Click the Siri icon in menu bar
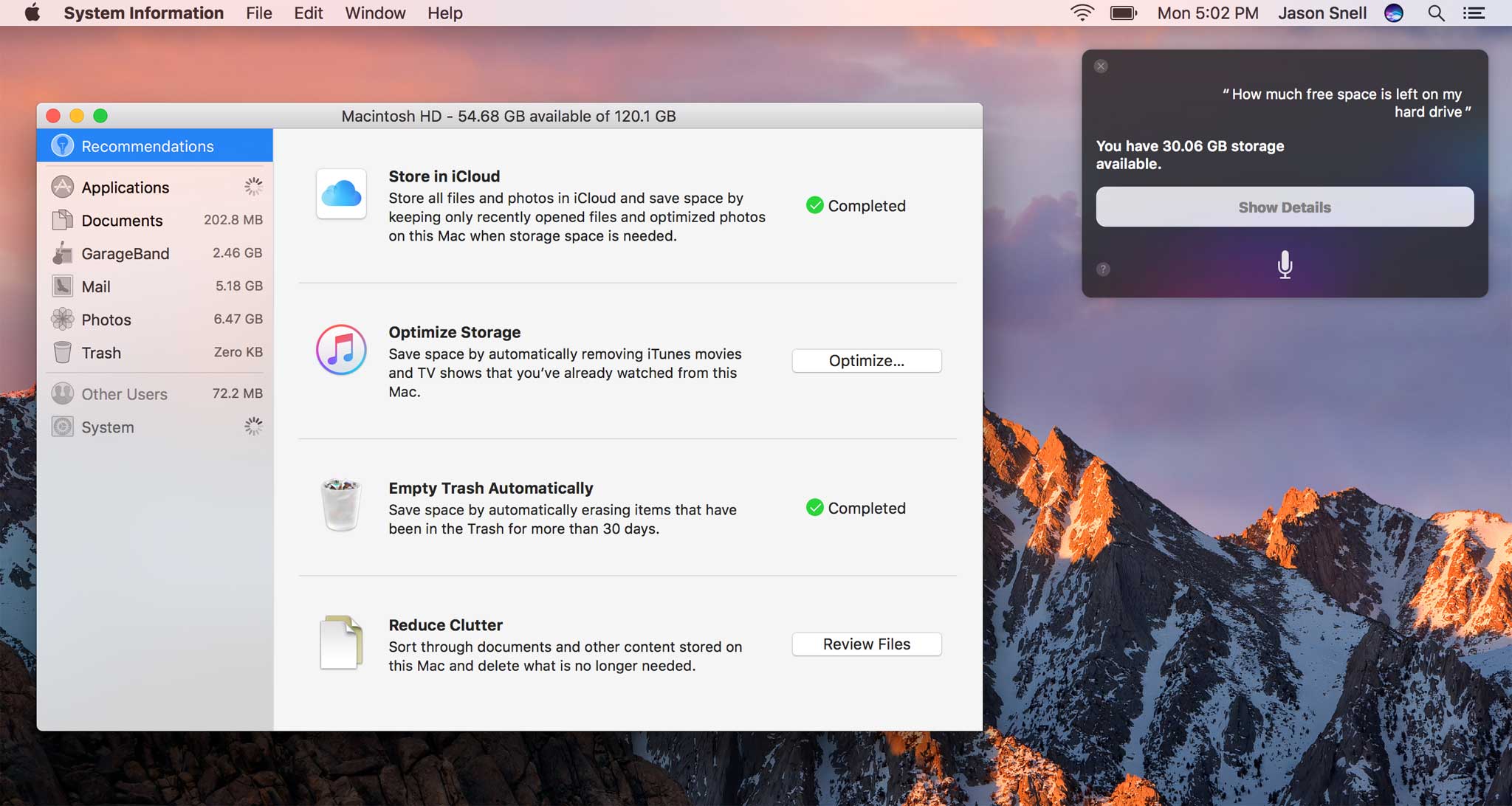 tap(1394, 13)
